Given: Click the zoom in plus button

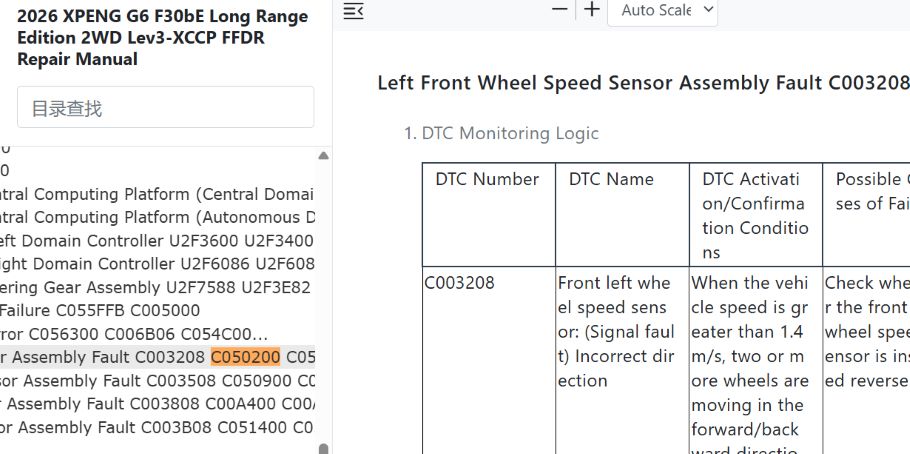Looking at the screenshot, I should [x=591, y=9].
